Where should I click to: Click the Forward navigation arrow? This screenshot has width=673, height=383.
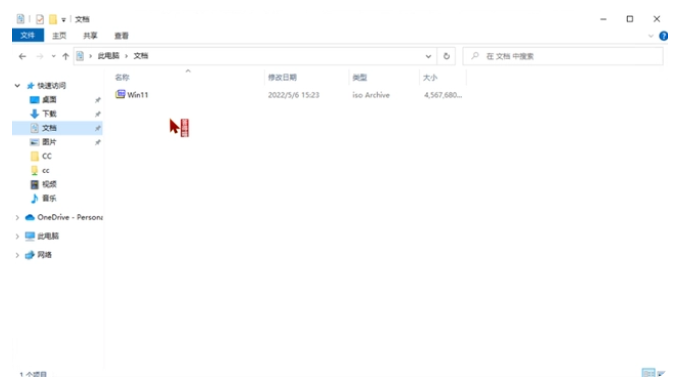pyautogui.click(x=39, y=56)
